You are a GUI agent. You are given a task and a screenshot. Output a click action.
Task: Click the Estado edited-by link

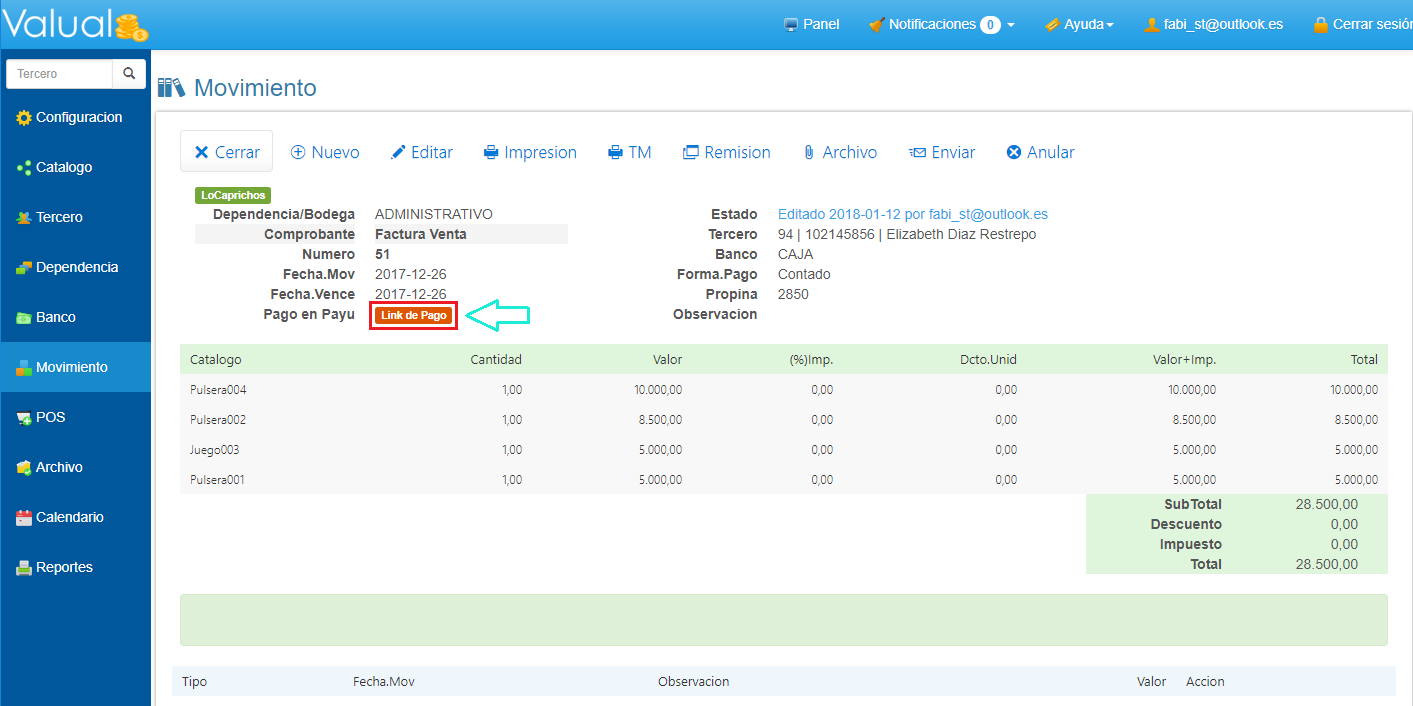click(912, 214)
